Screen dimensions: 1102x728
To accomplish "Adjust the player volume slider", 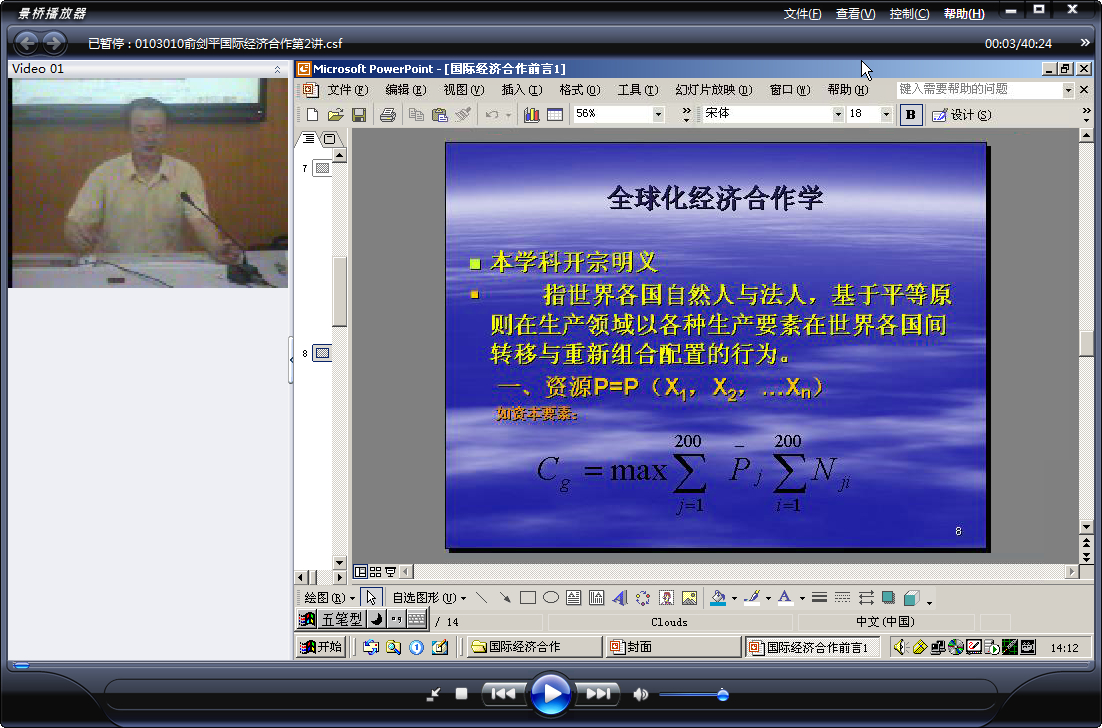I will [x=693, y=695].
